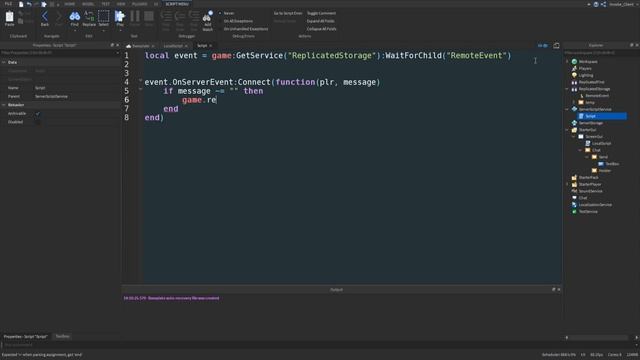Click Toggle Comment action
640x360 pixels.
(x=321, y=13)
